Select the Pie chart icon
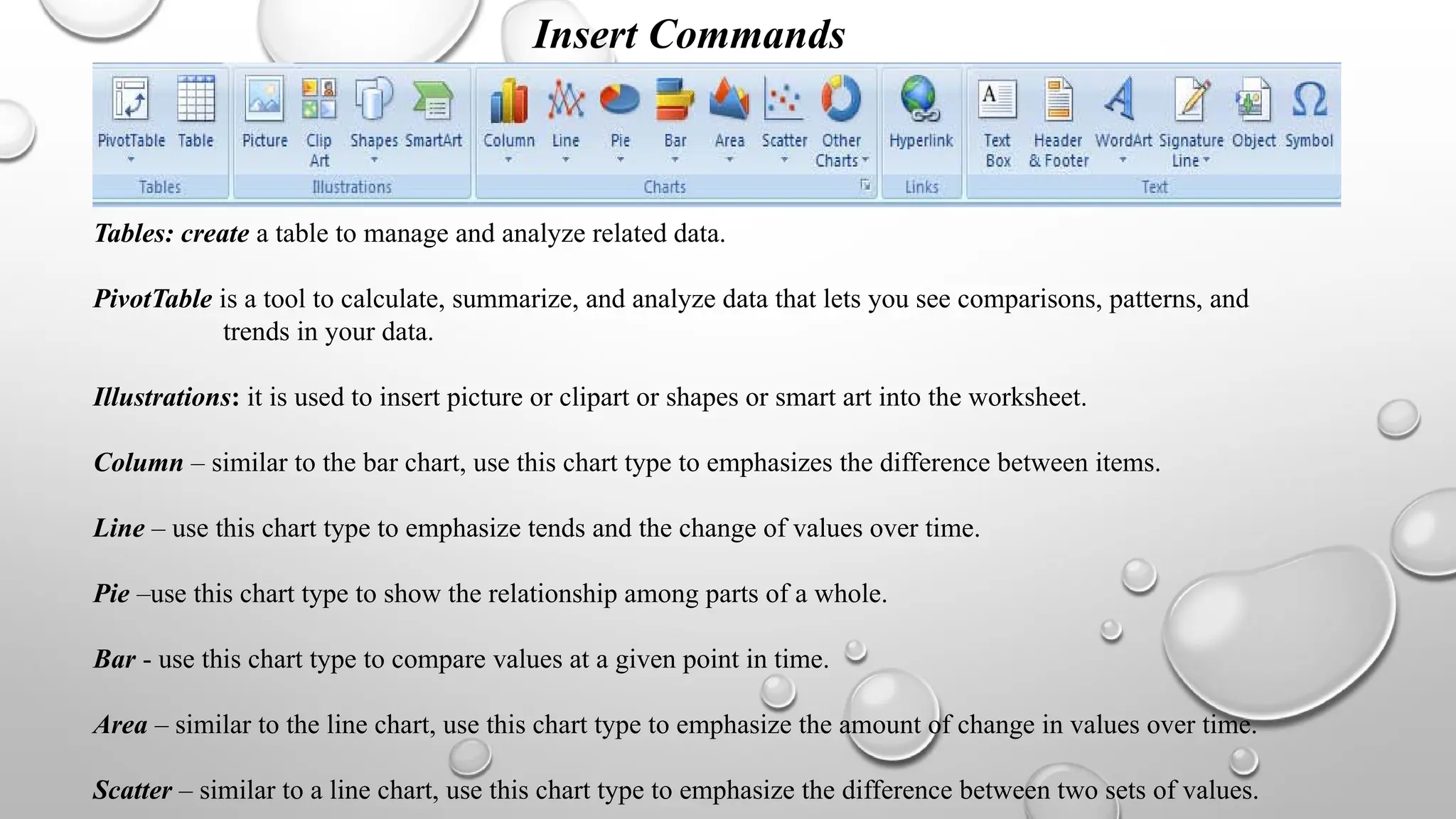 click(x=620, y=100)
